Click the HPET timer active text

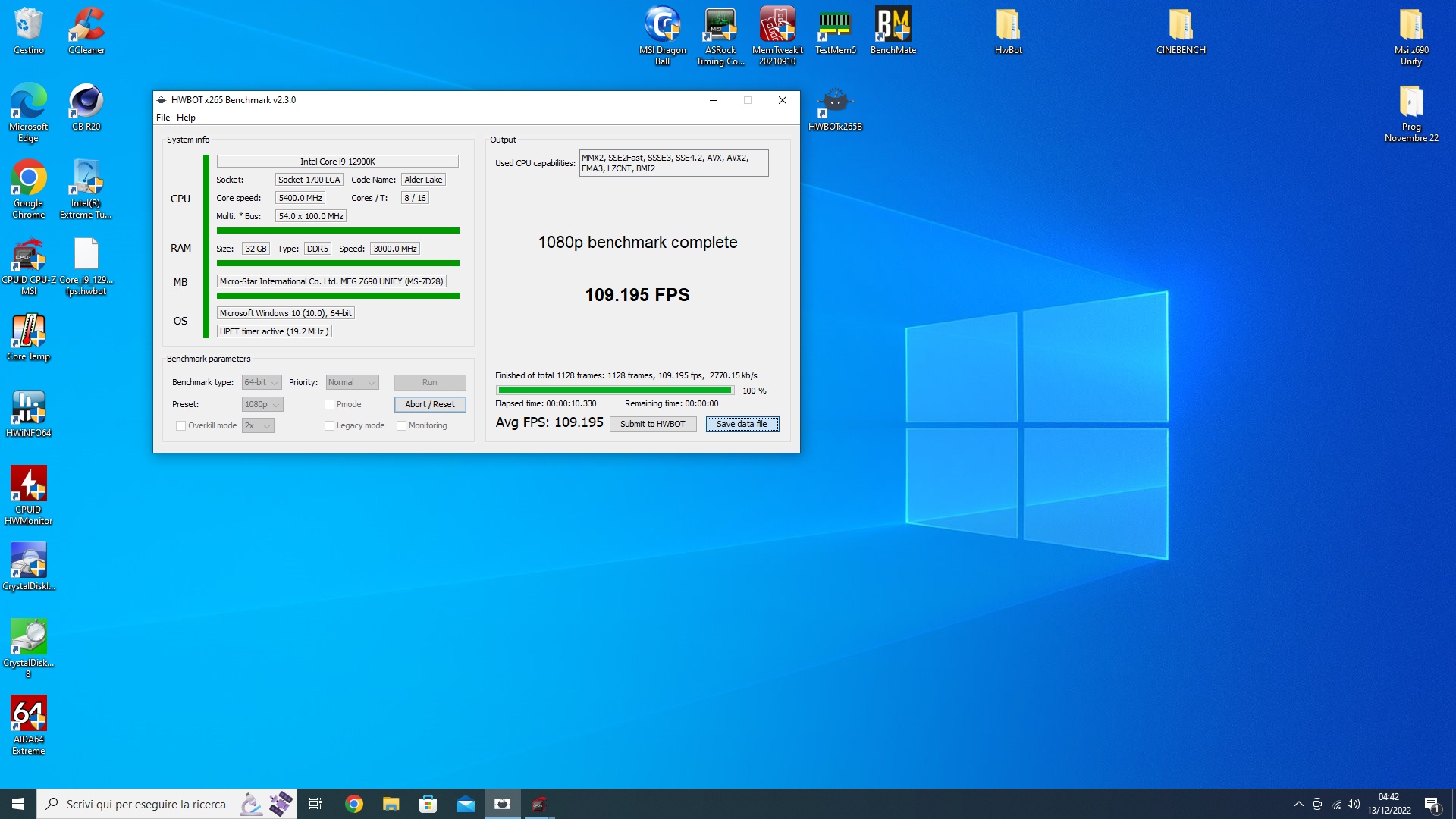pos(274,331)
